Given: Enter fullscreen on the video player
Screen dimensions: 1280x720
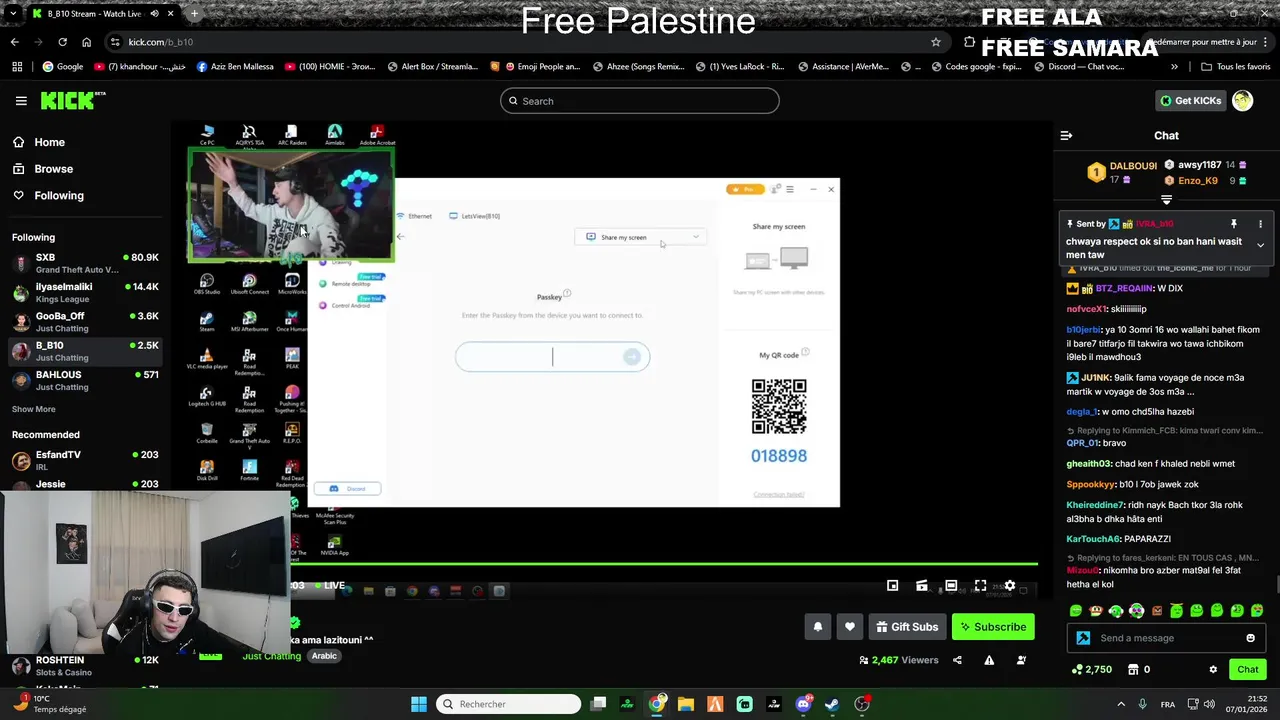Looking at the screenshot, I should pyautogui.click(x=980, y=586).
